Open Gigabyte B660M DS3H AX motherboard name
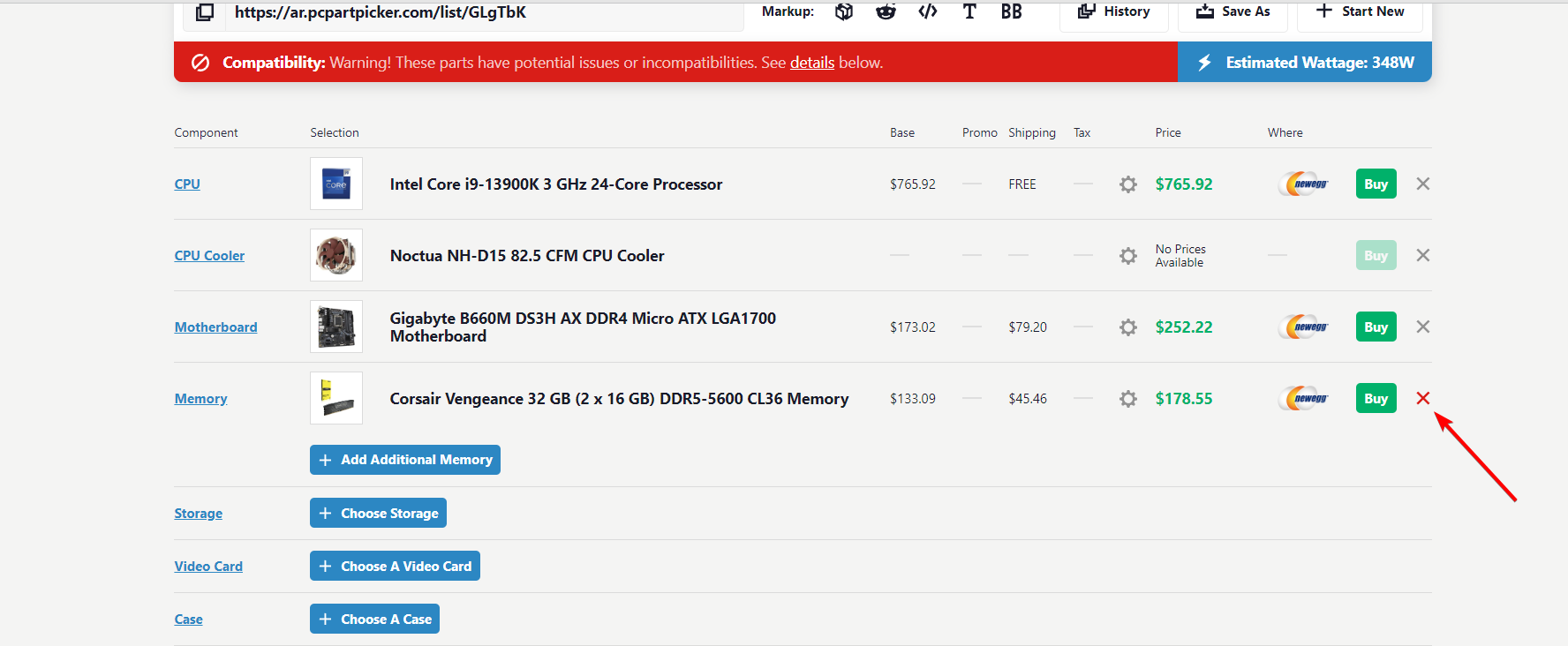The width and height of the screenshot is (1568, 646). [583, 327]
